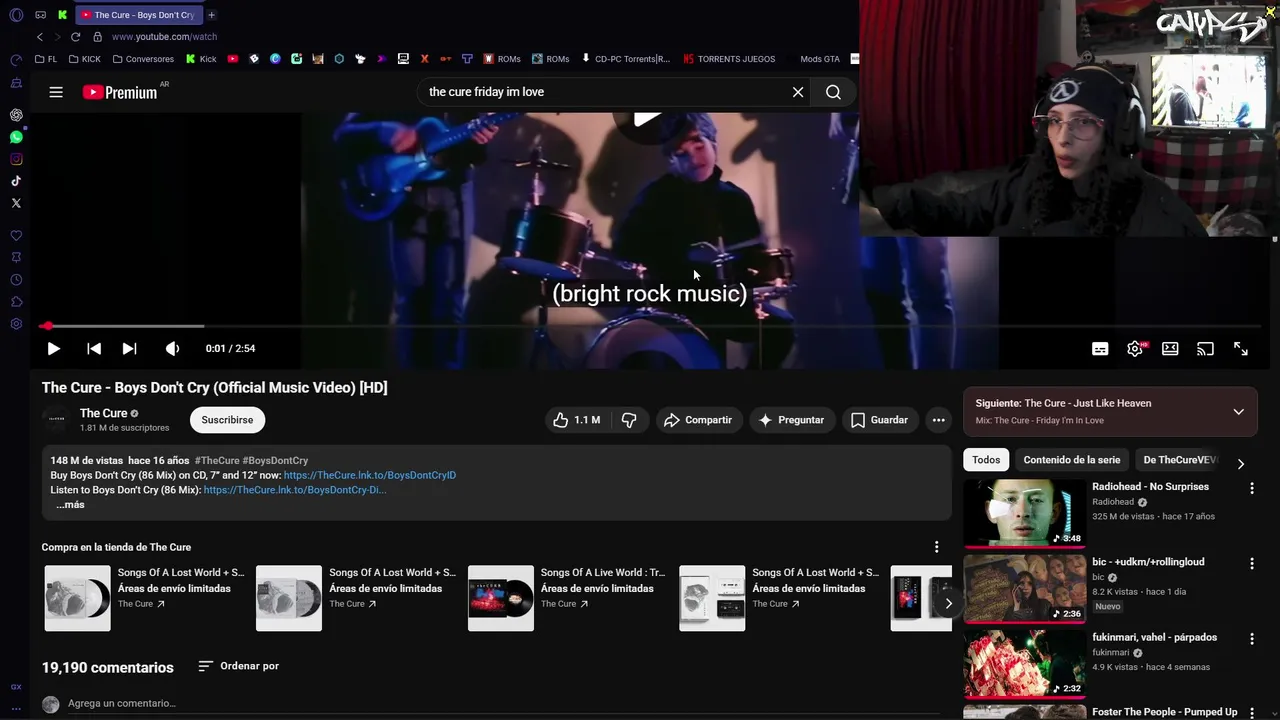Open the TORRENTS JUEGOS bookmark
The width and height of the screenshot is (1280, 720).
coord(729,59)
